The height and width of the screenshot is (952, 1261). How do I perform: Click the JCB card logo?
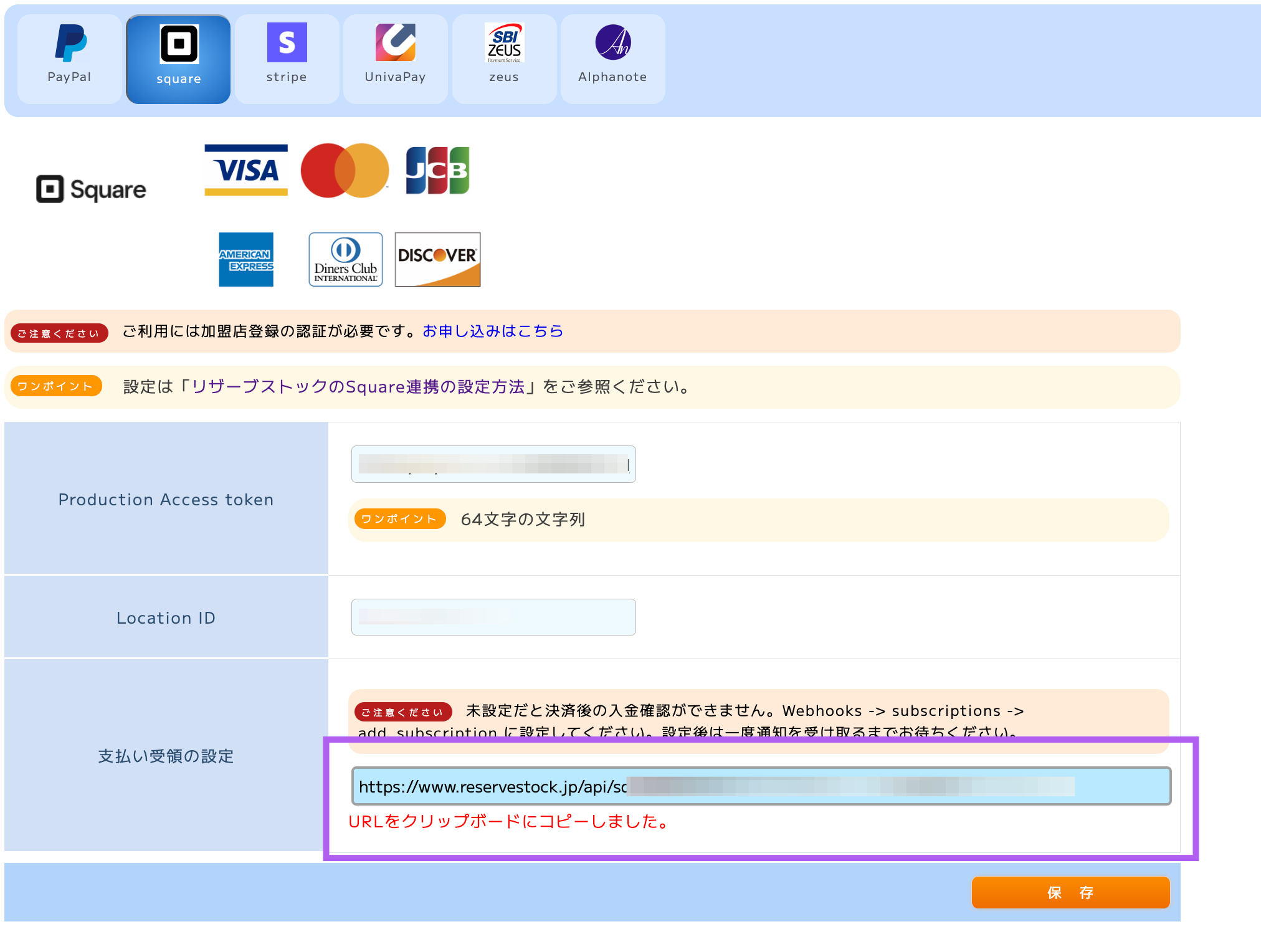[437, 170]
